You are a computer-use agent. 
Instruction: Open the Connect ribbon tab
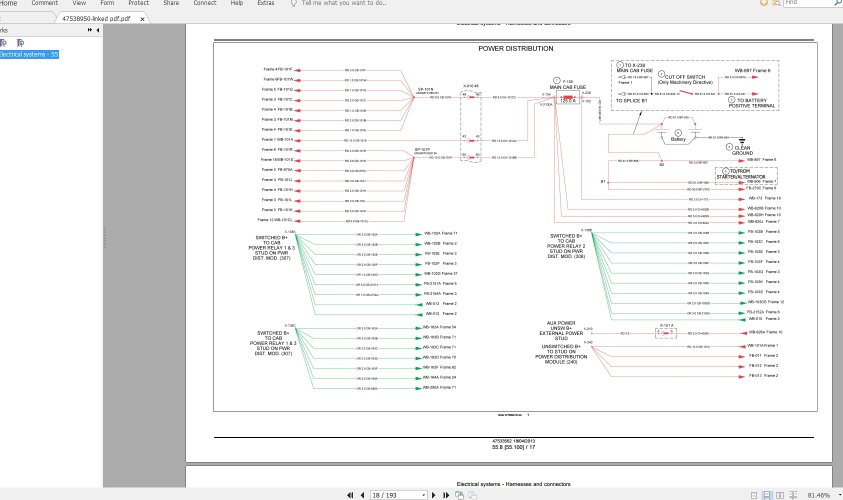(x=204, y=4)
